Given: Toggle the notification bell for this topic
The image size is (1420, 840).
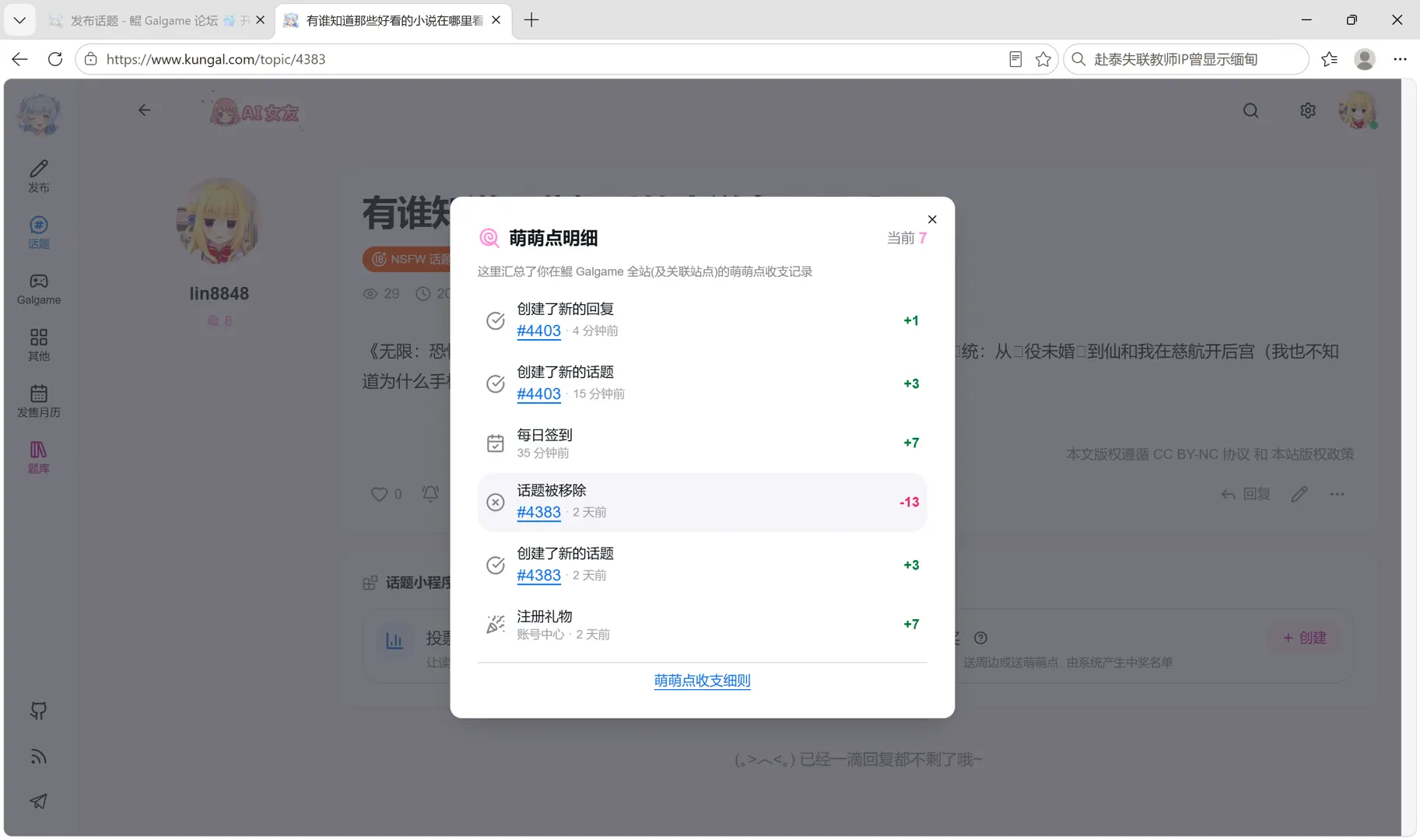Looking at the screenshot, I should (430, 494).
